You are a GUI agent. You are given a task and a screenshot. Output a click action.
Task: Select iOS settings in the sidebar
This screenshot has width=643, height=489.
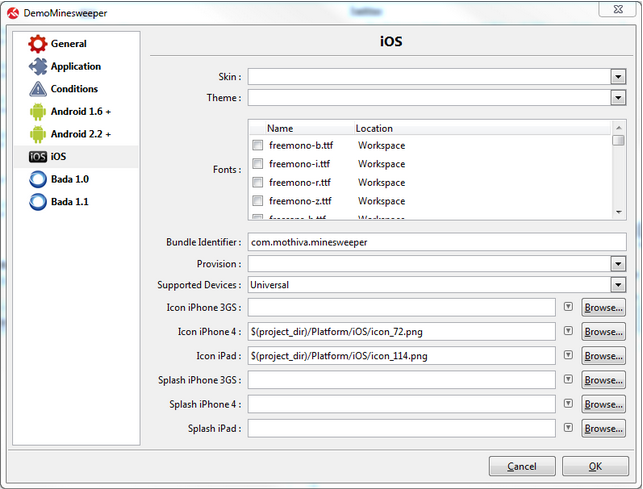pos(76,157)
